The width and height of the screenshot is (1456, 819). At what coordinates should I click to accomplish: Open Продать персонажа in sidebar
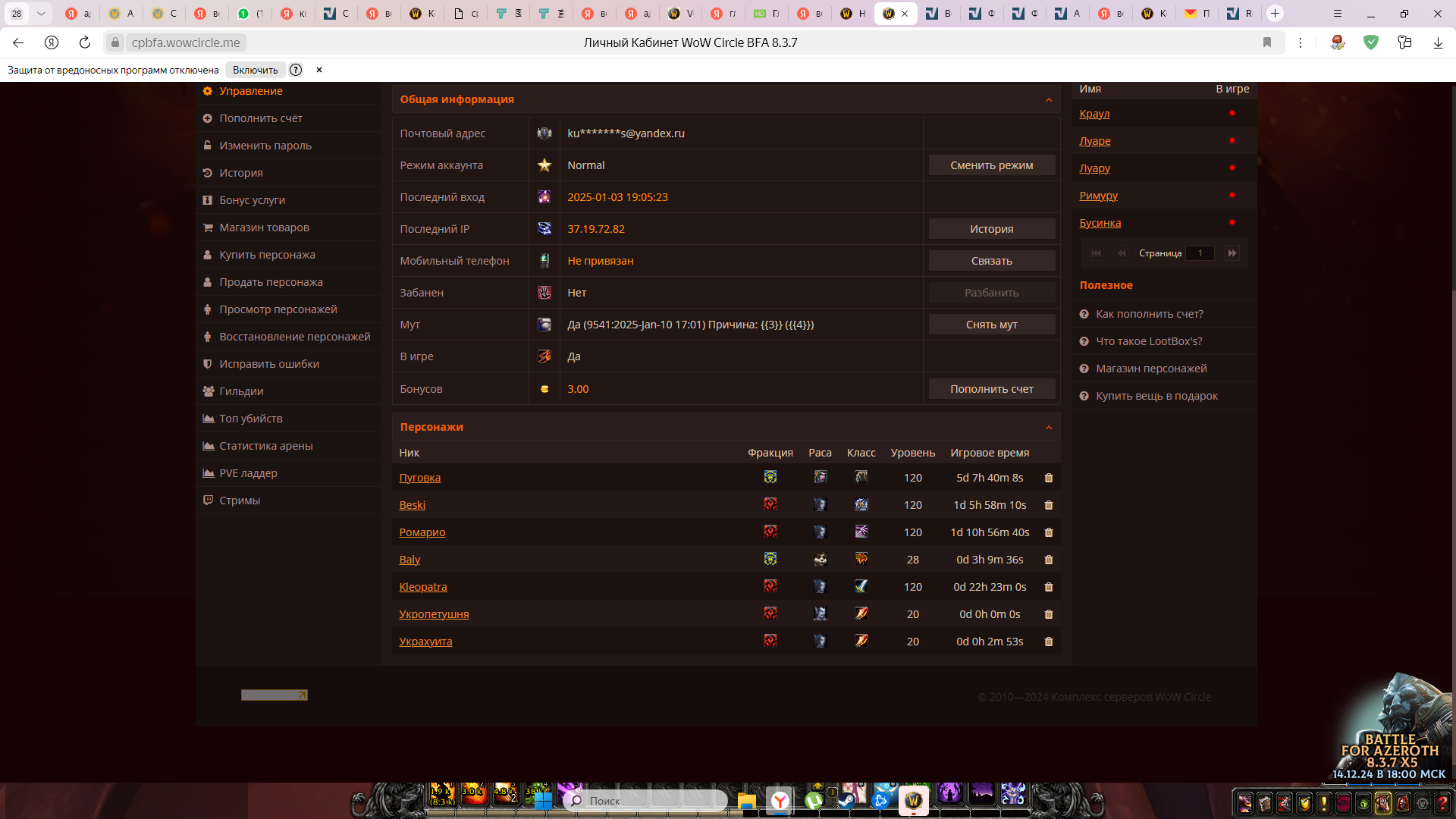pyautogui.click(x=289, y=282)
